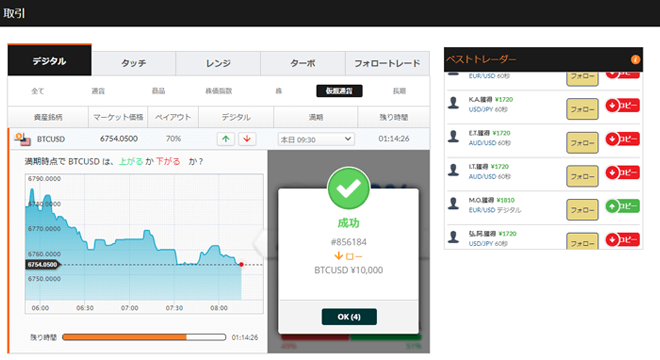The image size is (660, 360).
Task: Filter assets by 通貨
Action: click(98, 91)
